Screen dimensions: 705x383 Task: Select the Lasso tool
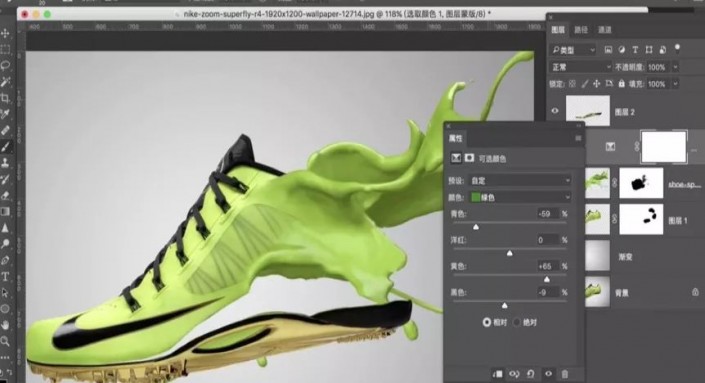click(5, 66)
